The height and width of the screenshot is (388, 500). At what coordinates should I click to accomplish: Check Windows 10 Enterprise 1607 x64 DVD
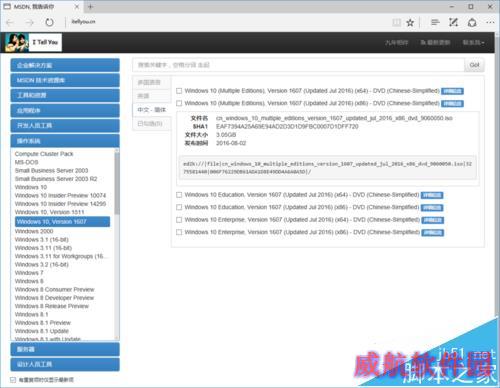(x=179, y=220)
